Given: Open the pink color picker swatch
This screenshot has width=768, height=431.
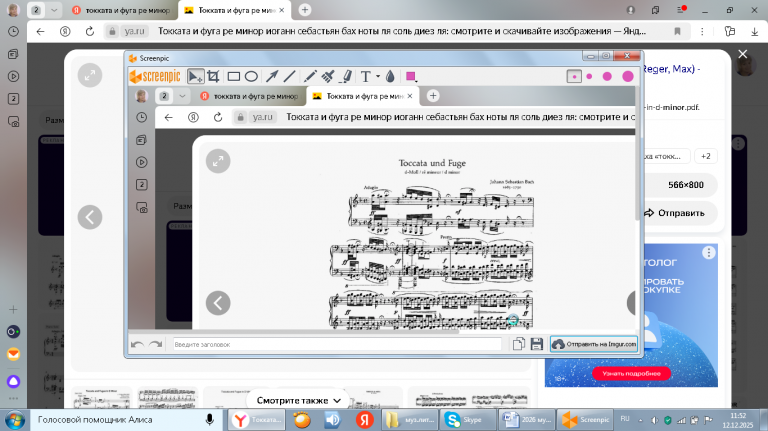Looking at the screenshot, I should pos(411,76).
